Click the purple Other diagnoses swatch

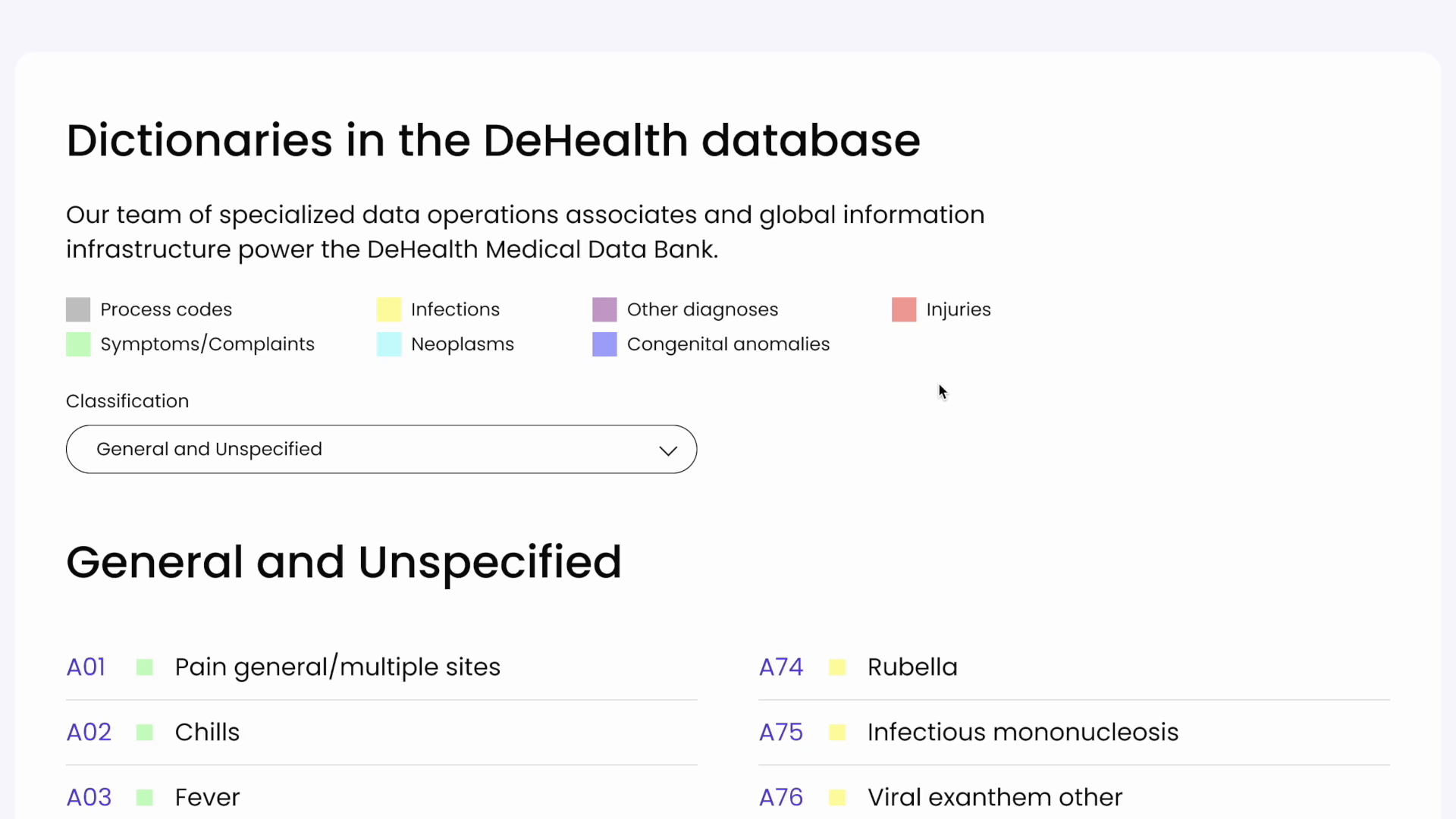pos(604,309)
